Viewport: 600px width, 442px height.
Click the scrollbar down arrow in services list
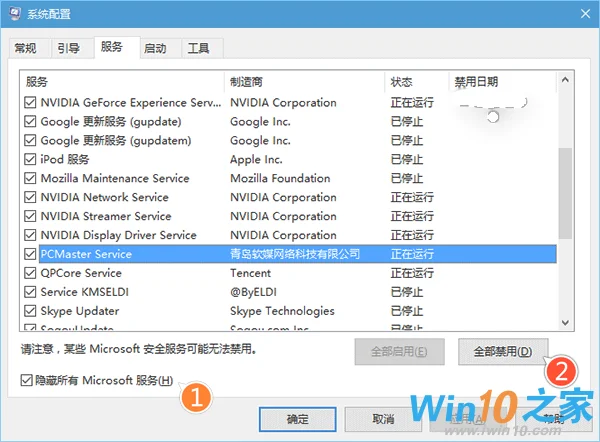(x=566, y=321)
